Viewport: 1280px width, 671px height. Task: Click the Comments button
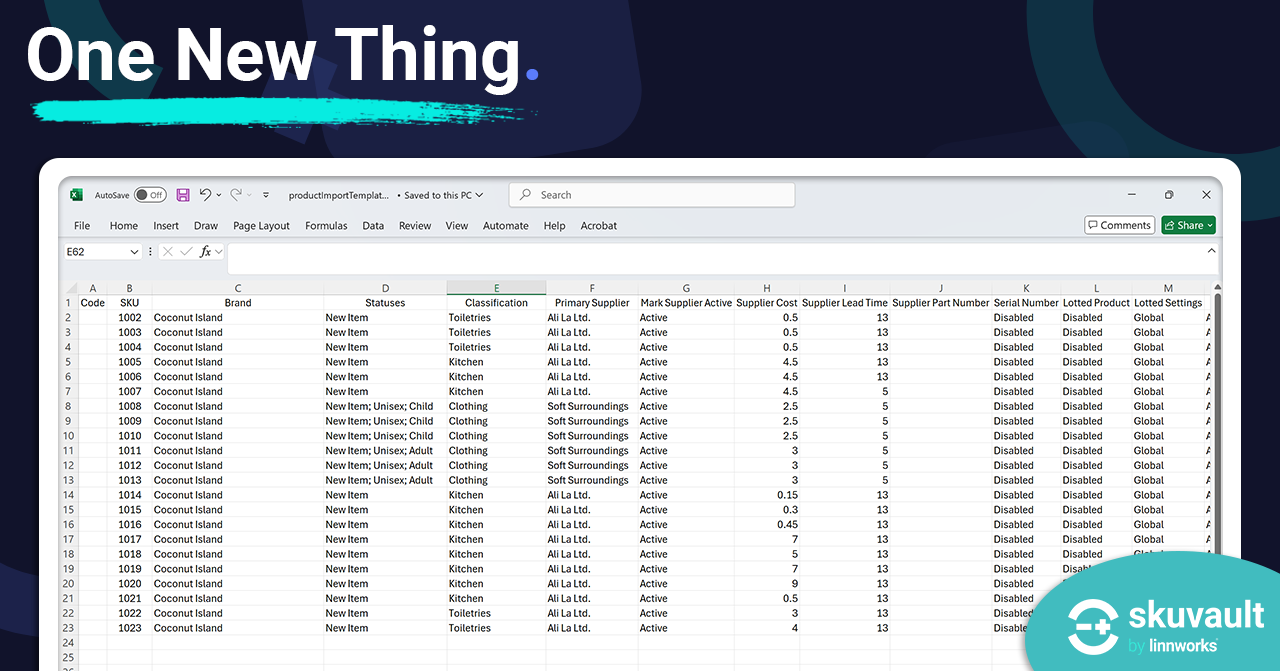tap(1119, 225)
